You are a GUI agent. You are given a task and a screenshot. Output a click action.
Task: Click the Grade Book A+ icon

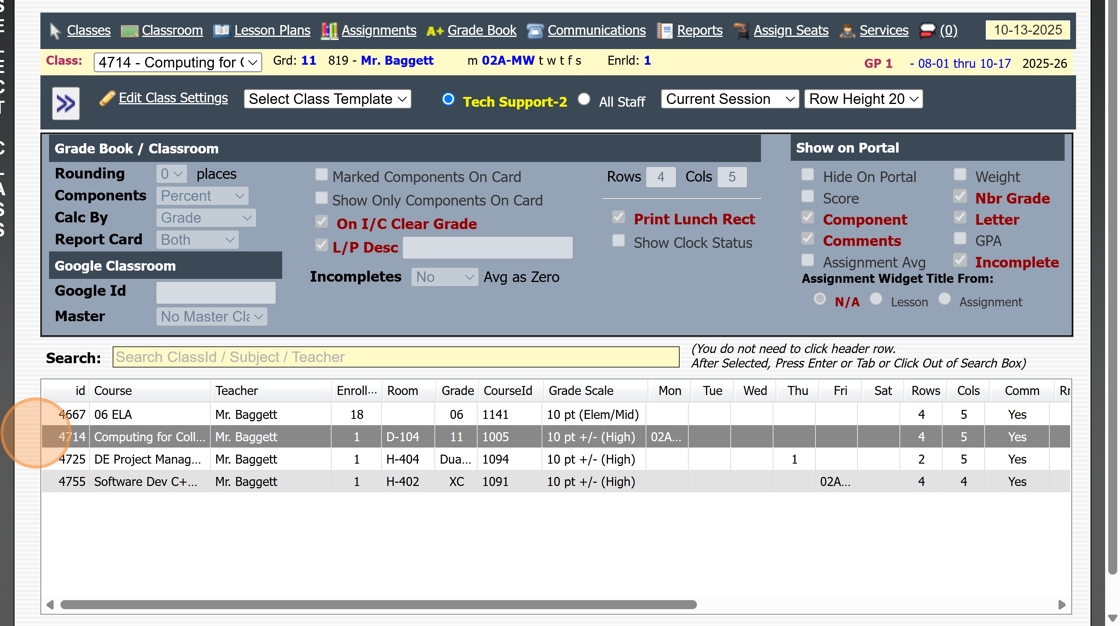coord(435,31)
